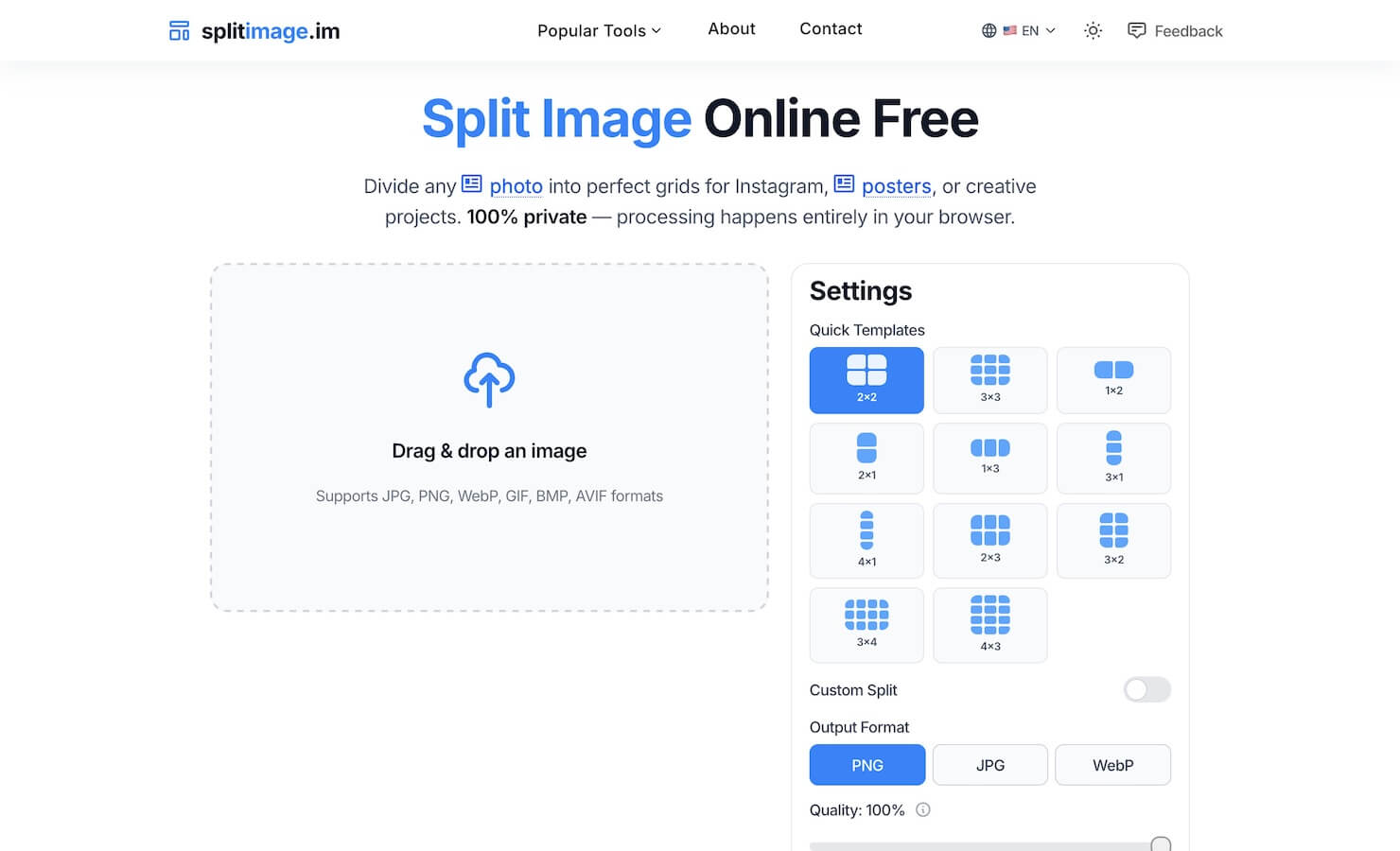
Task: Click the 'Quality: 100%' label
Action: [x=857, y=810]
